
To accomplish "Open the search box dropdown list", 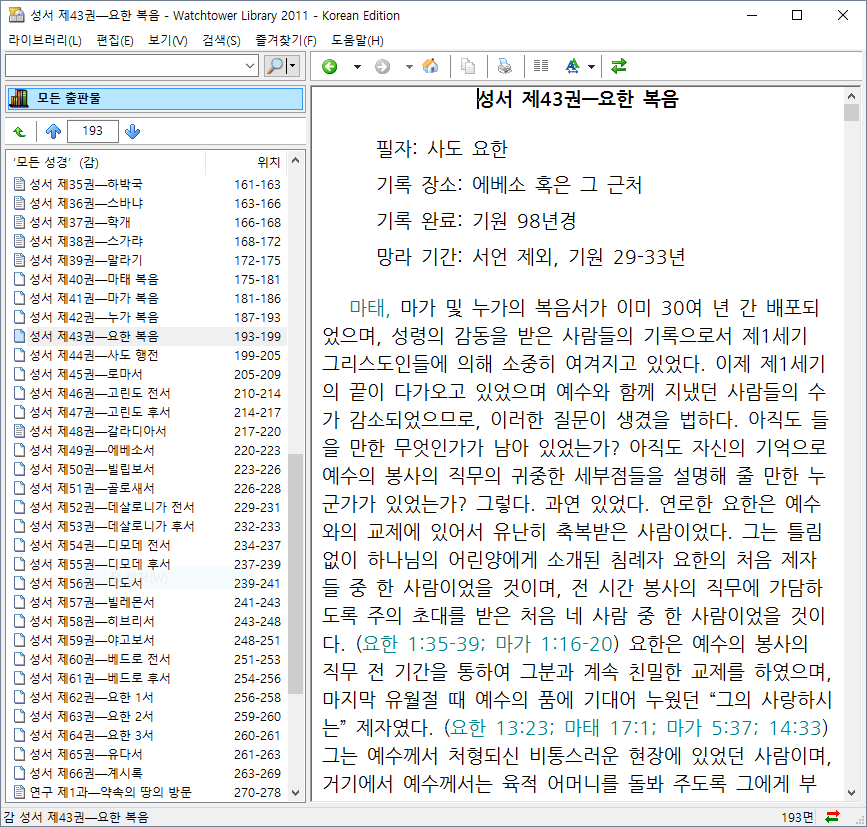I will [x=250, y=66].
